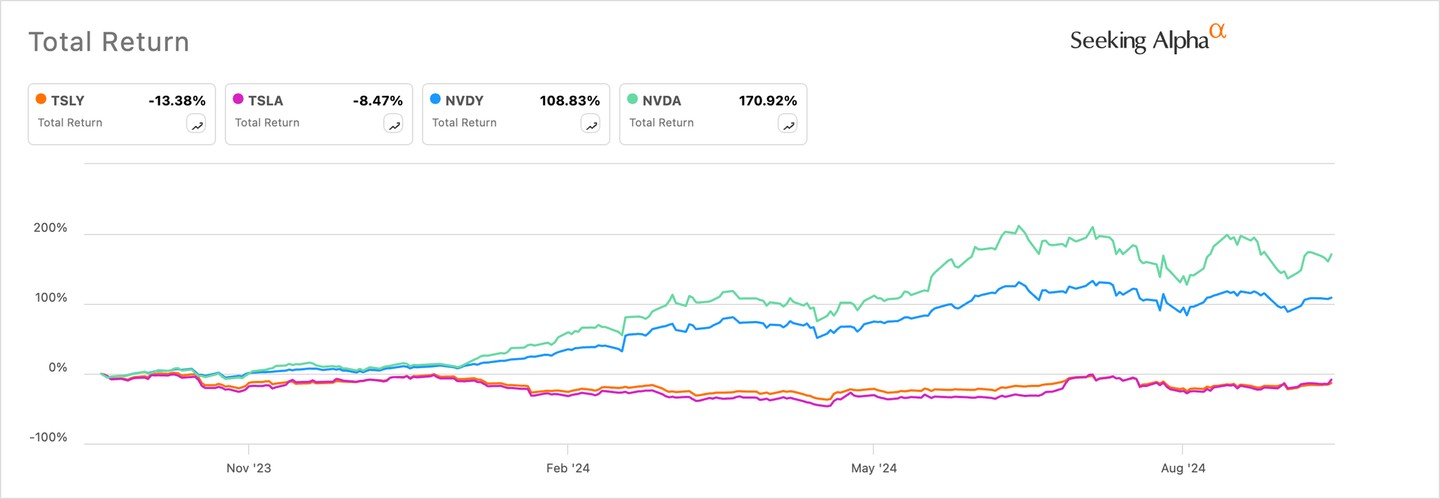The height and width of the screenshot is (499, 1440).
Task: Click the May '24 axis label
Action: pyautogui.click(x=874, y=467)
